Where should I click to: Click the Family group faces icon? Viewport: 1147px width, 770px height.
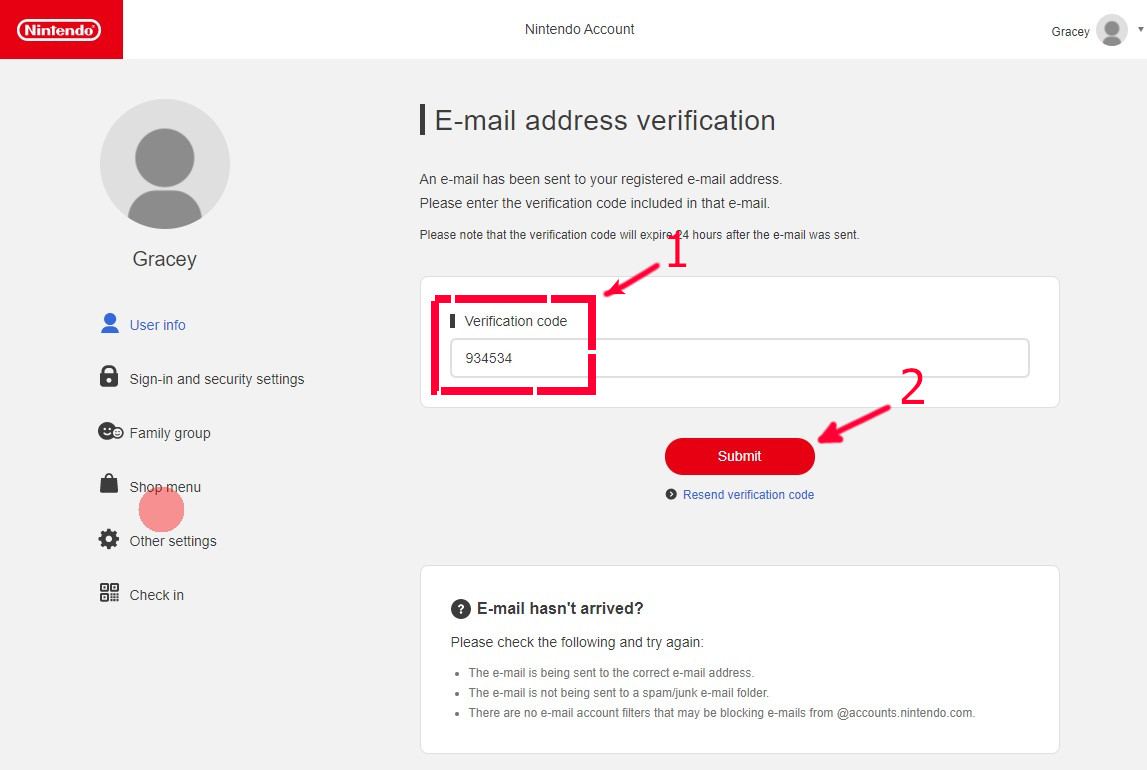[109, 431]
